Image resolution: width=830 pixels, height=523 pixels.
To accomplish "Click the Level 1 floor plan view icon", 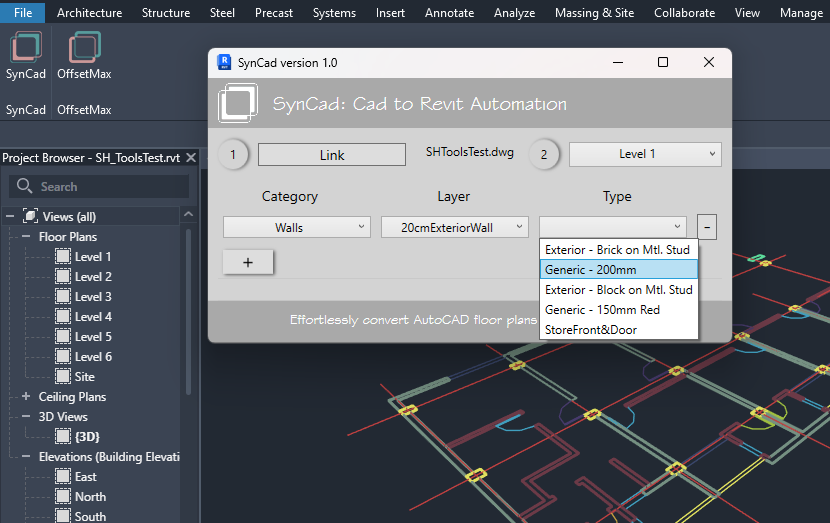I will [63, 257].
